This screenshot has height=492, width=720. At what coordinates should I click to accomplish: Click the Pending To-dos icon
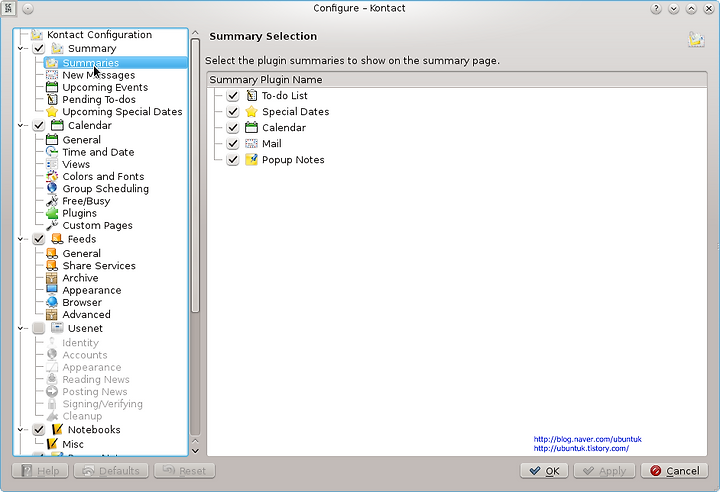point(52,100)
